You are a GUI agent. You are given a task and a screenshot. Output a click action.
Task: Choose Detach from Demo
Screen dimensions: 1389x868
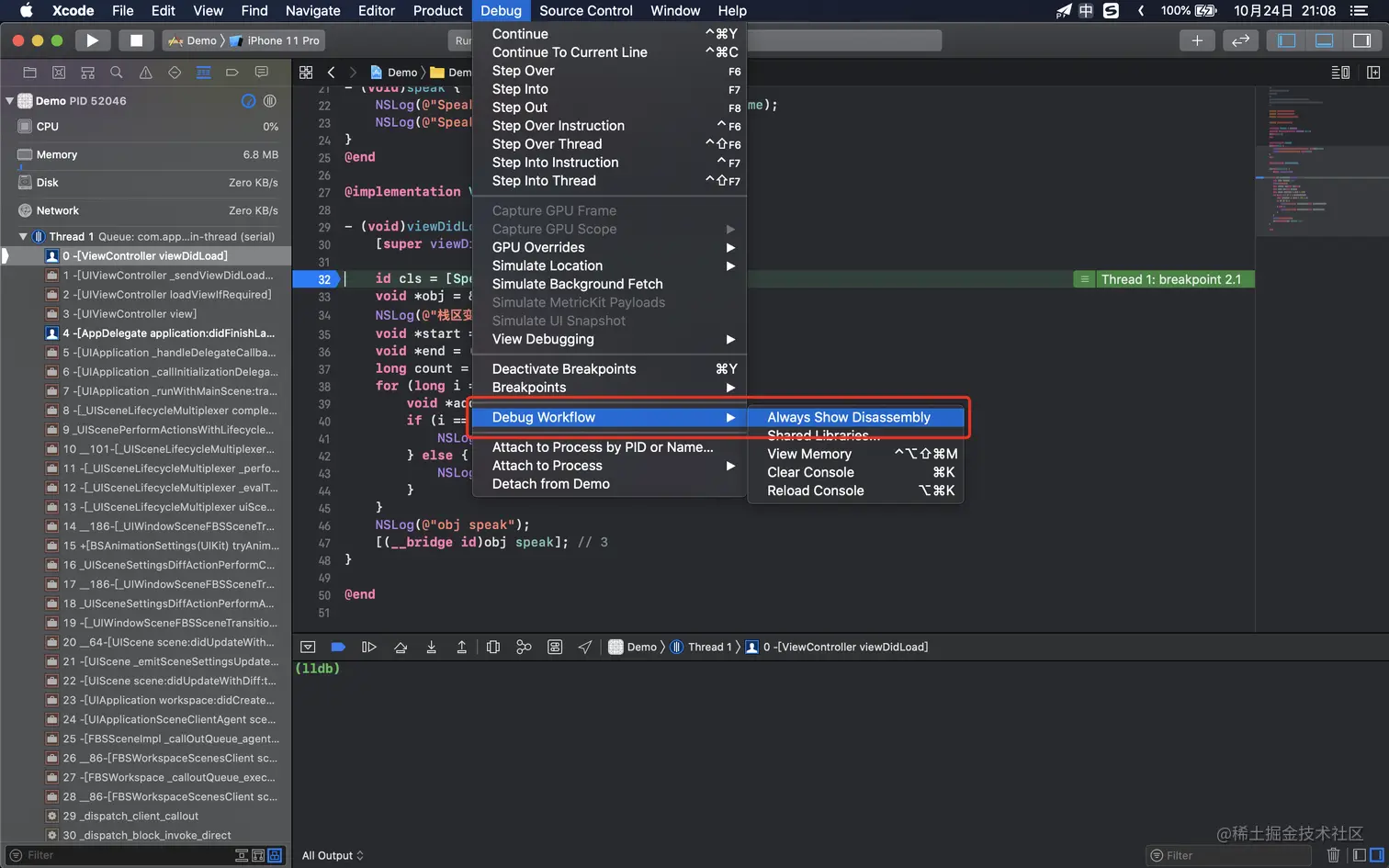(609, 484)
